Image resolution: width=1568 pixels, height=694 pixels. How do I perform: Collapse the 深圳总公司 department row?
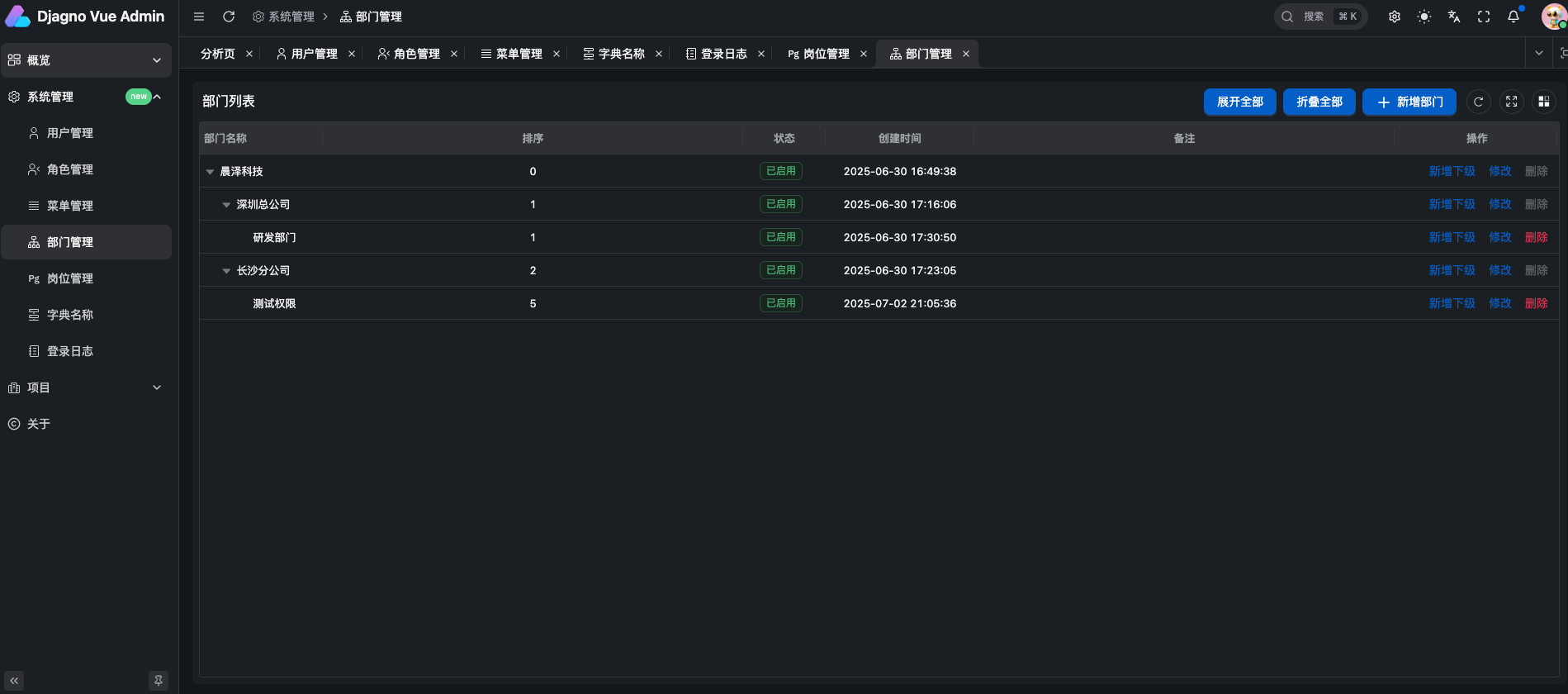click(x=226, y=205)
